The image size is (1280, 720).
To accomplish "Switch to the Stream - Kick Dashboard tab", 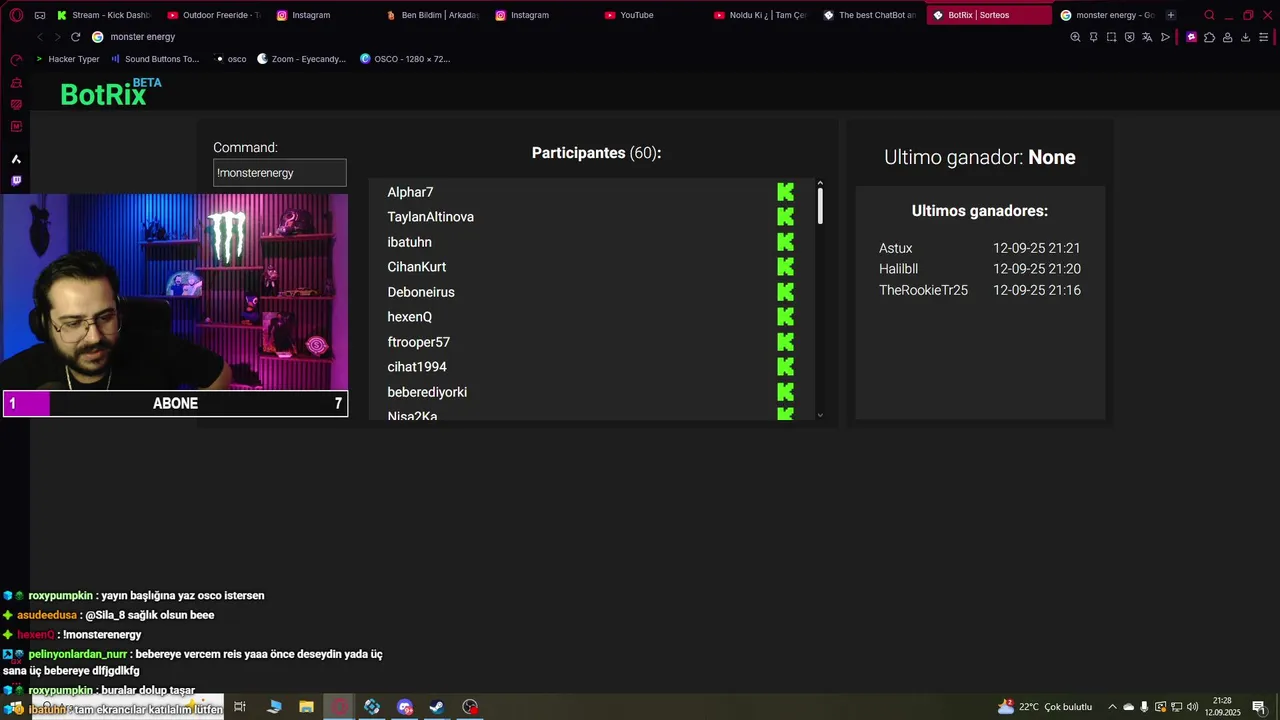I will pos(103,15).
